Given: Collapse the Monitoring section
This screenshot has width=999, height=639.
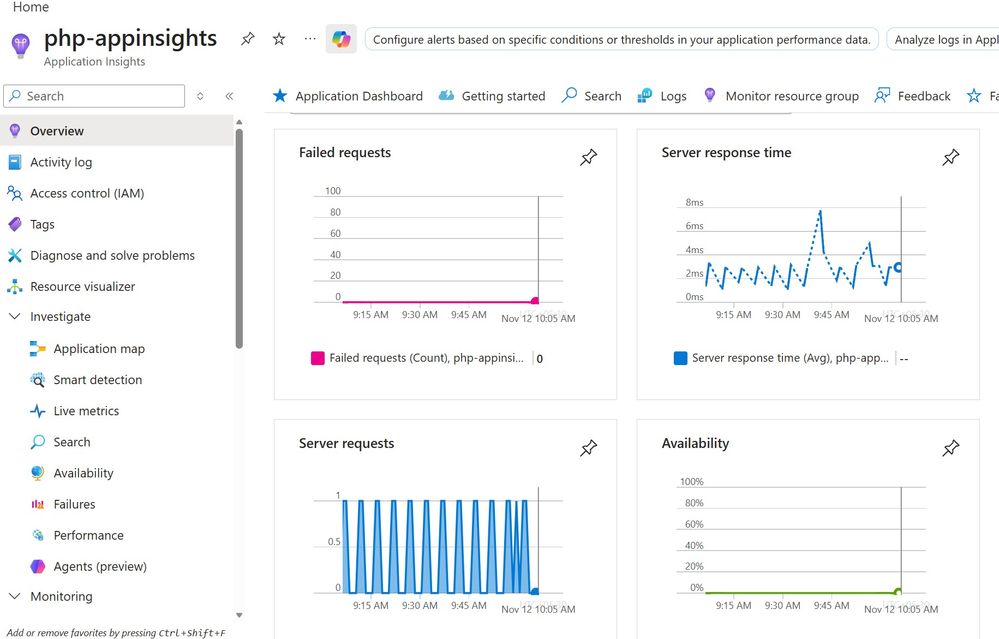Looking at the screenshot, I should [x=15, y=596].
